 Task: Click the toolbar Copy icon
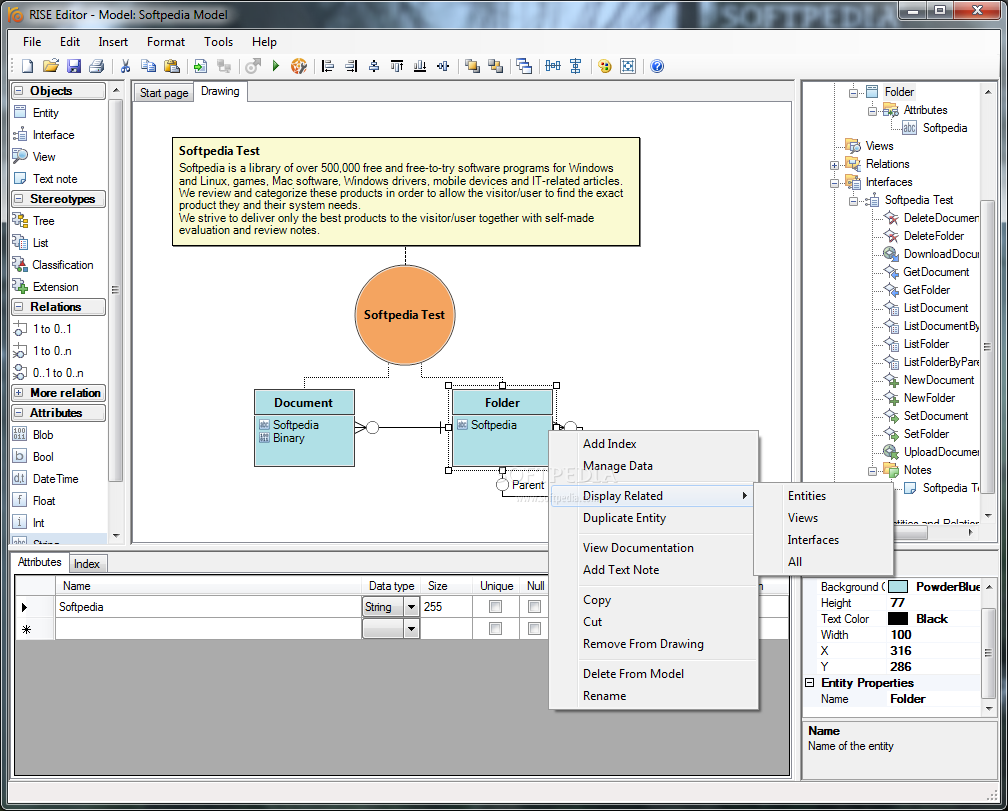coord(148,66)
